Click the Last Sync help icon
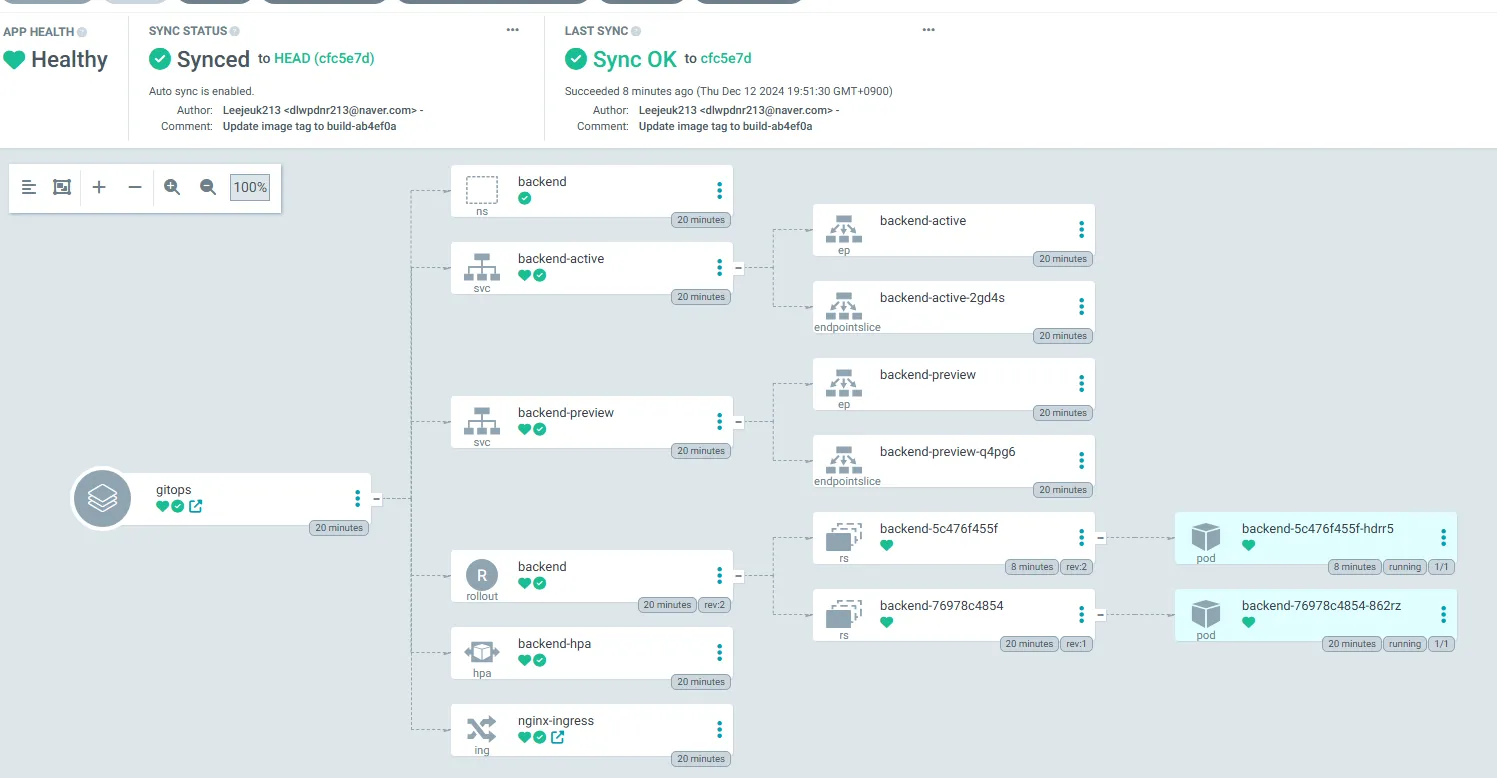This screenshot has width=1497, height=778. coord(637,32)
